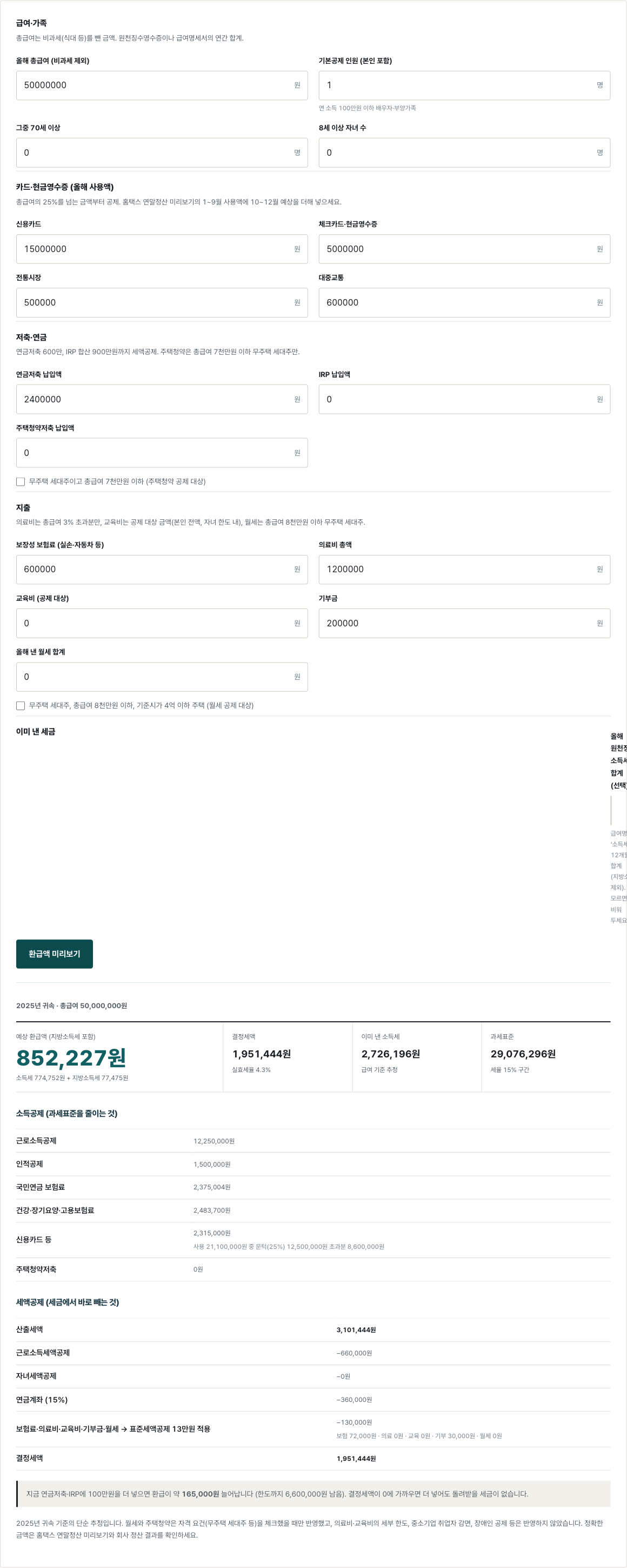
Task: Click the 올해 총급여 input field
Action: [x=162, y=85]
